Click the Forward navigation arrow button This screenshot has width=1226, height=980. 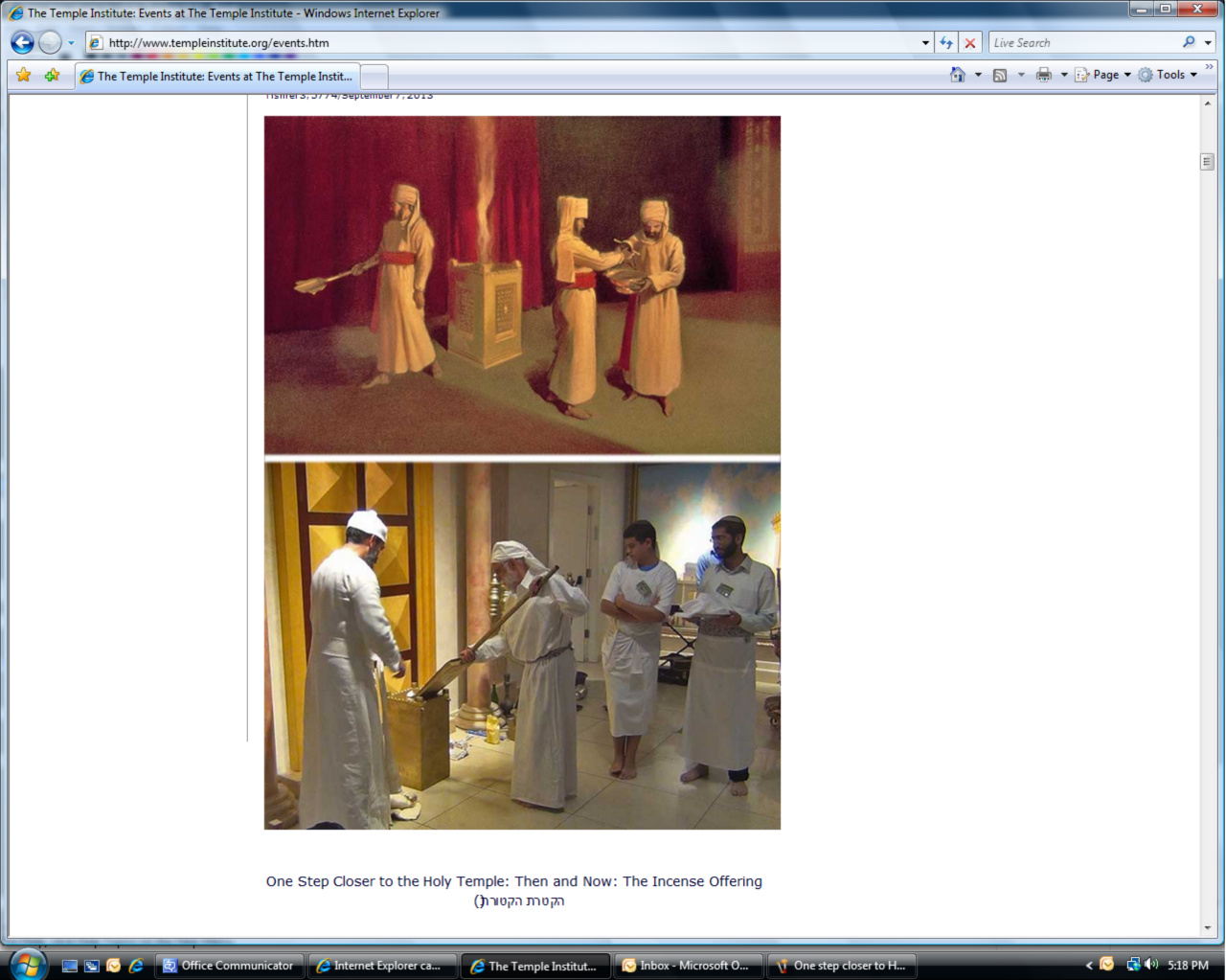click(x=51, y=43)
